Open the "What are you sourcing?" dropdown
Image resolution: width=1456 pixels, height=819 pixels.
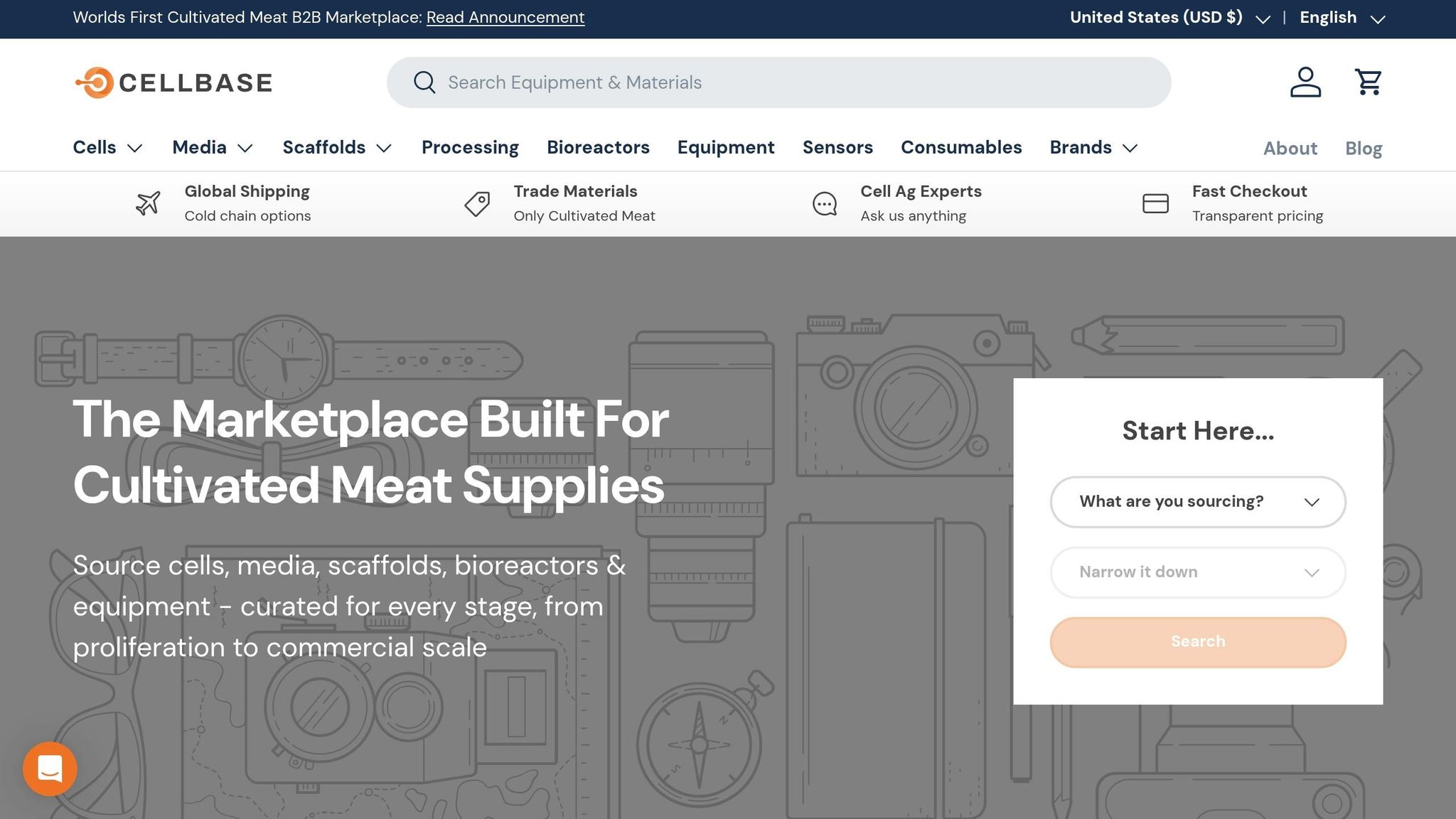coord(1198,502)
